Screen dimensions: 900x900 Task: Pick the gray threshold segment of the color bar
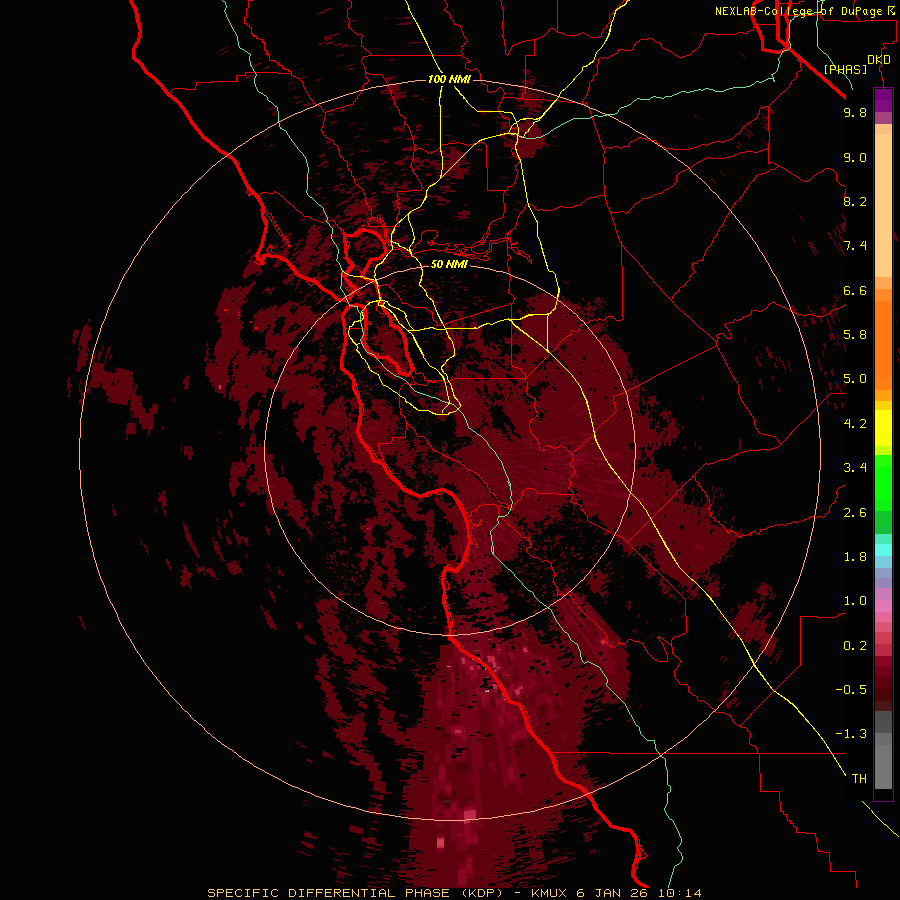(883, 766)
